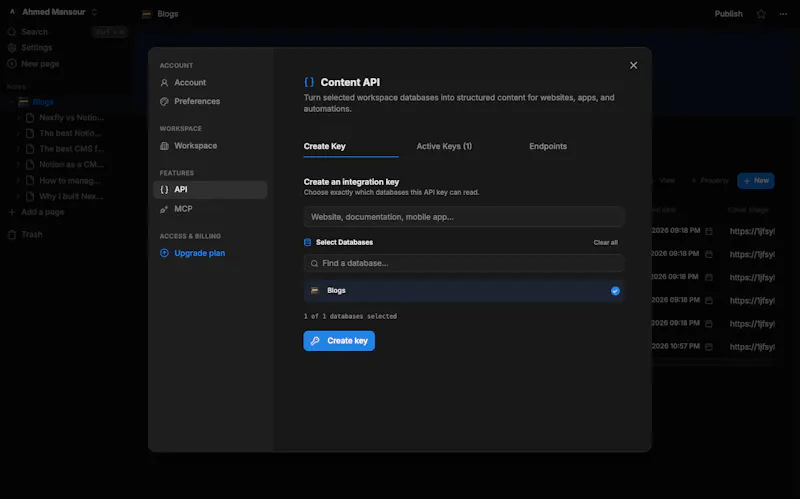Click the Blogs database row icon
800x499 pixels.
point(315,290)
